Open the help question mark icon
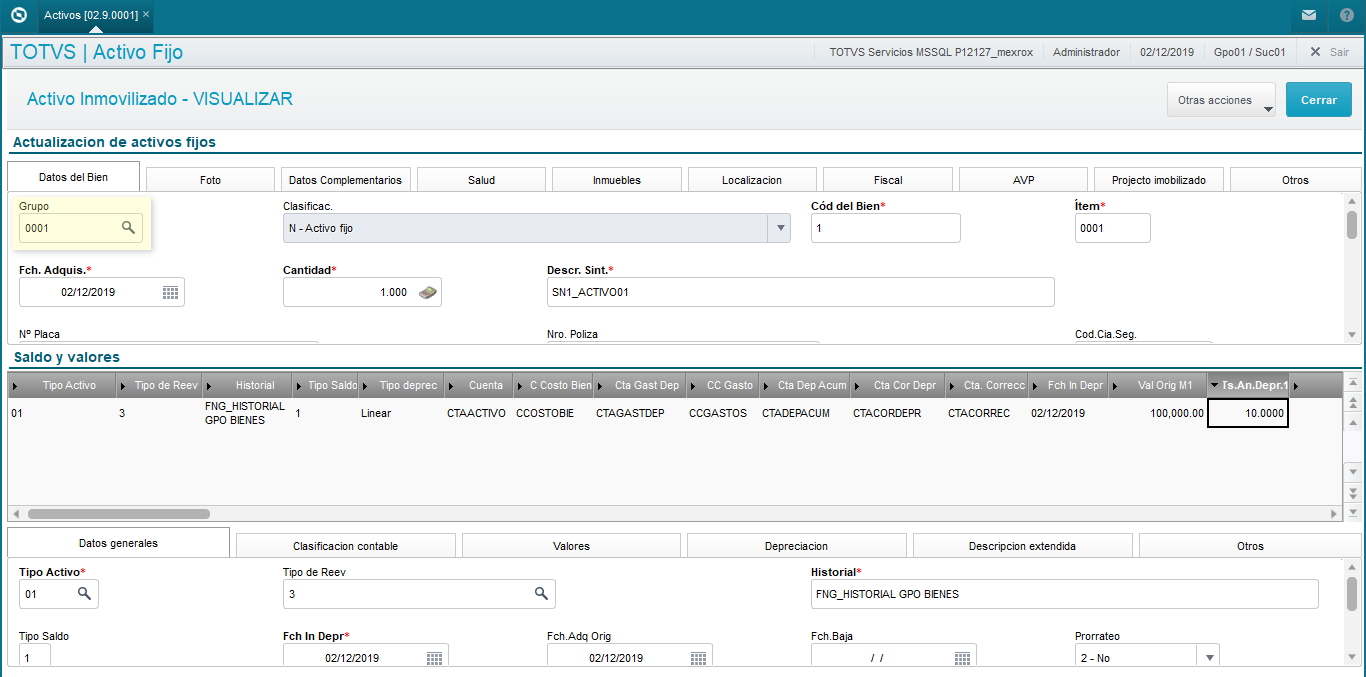The width and height of the screenshot is (1366, 677). 1347,15
